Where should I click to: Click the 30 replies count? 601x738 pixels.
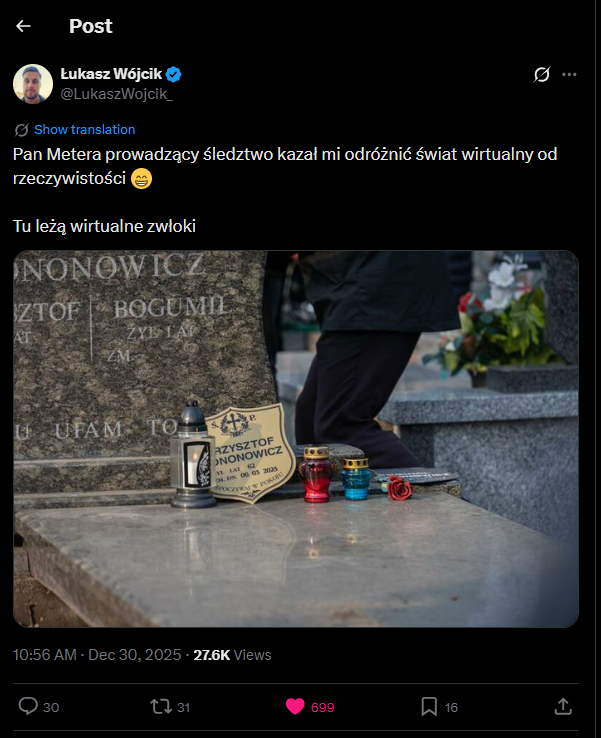(51, 707)
